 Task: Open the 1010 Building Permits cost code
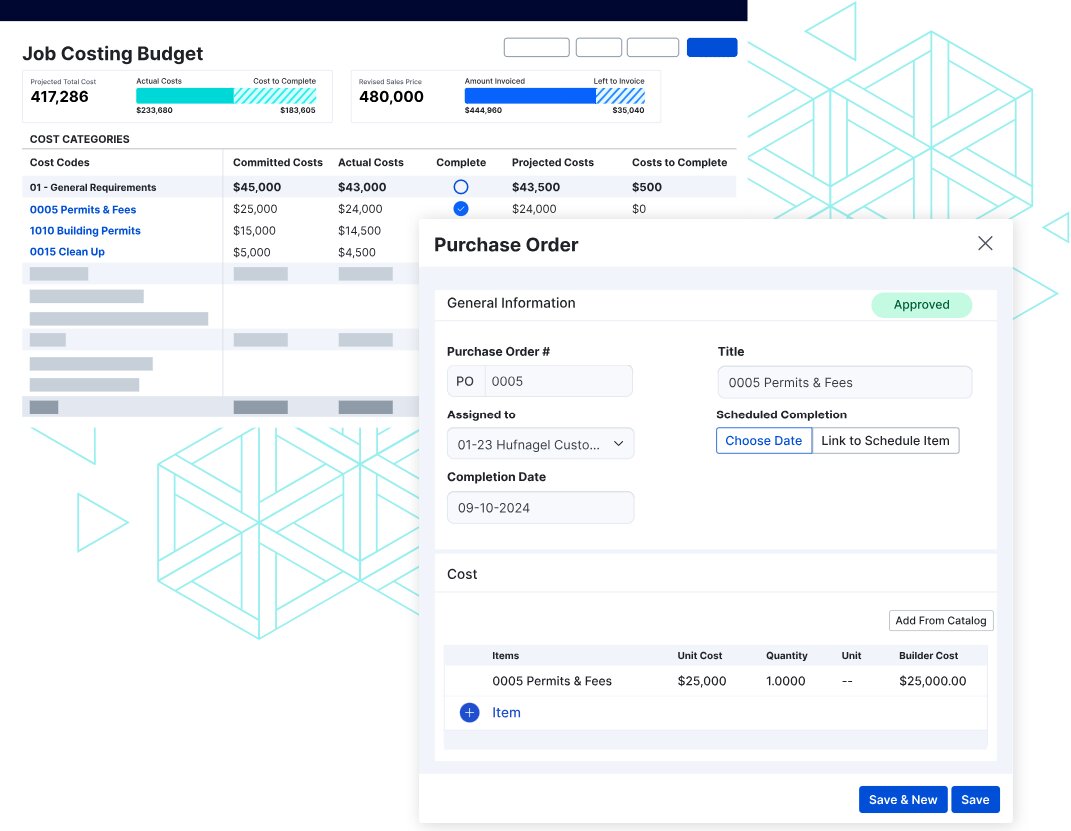pos(85,230)
